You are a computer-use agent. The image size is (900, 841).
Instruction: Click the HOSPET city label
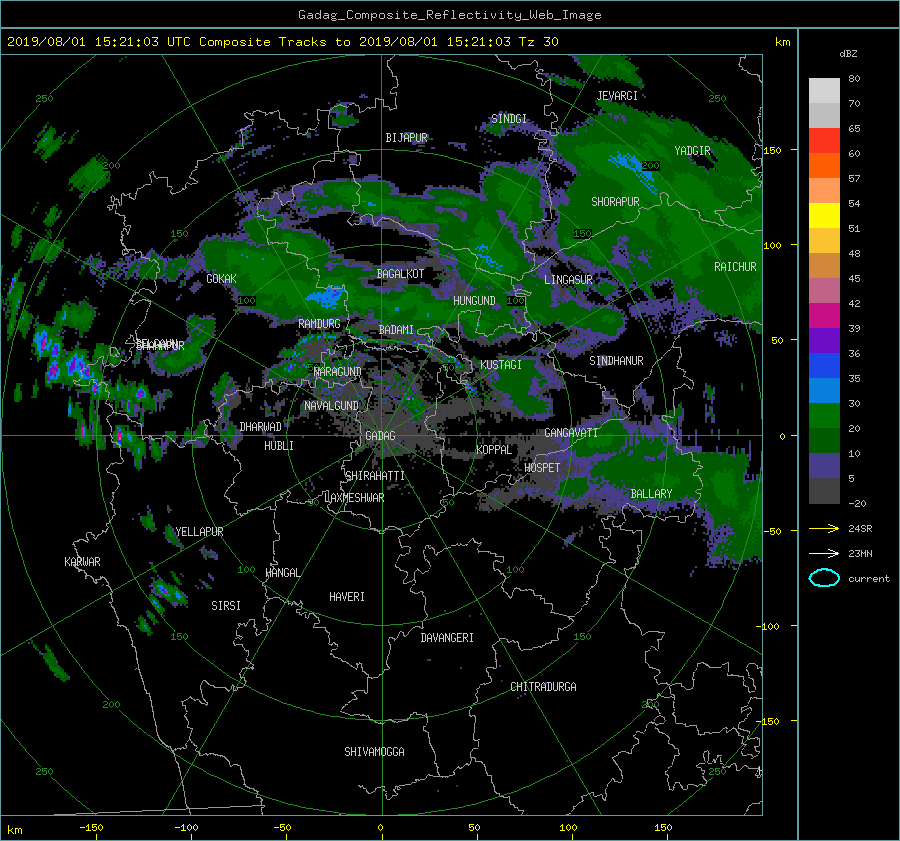542,468
